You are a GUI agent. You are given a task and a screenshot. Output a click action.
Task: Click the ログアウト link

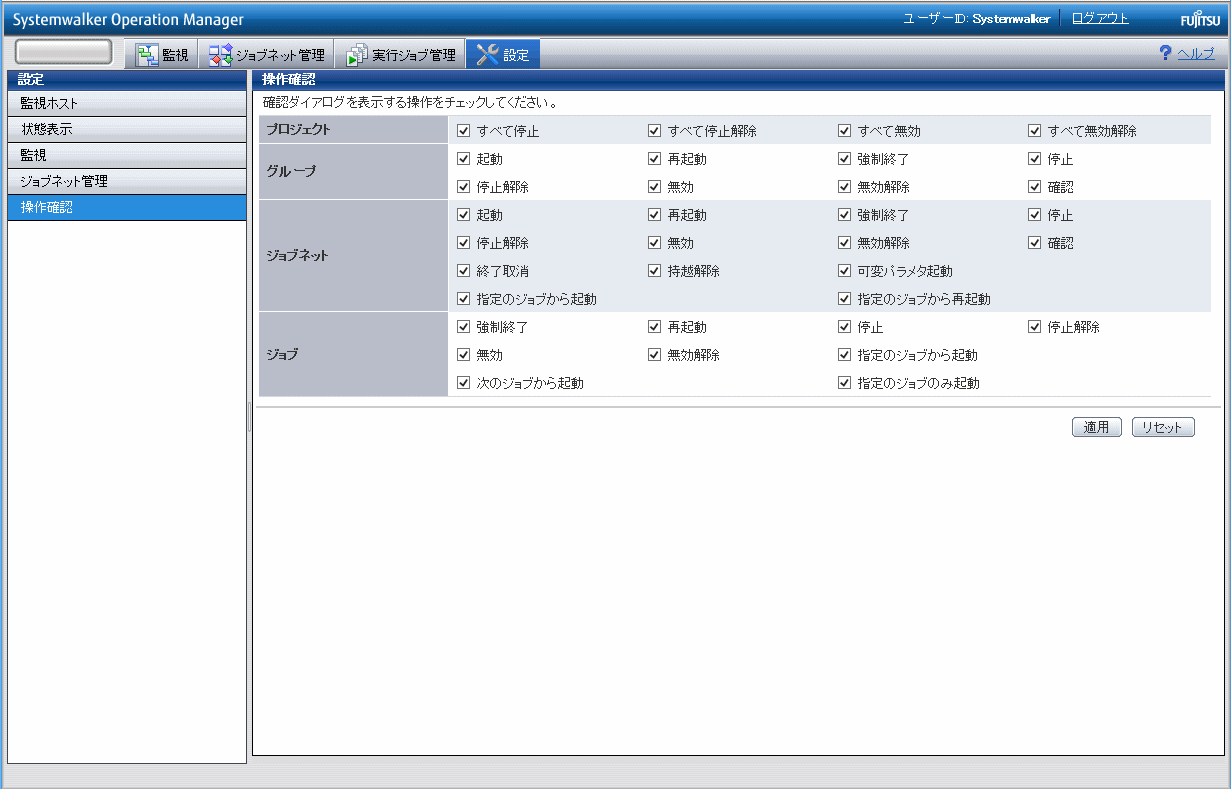1100,18
